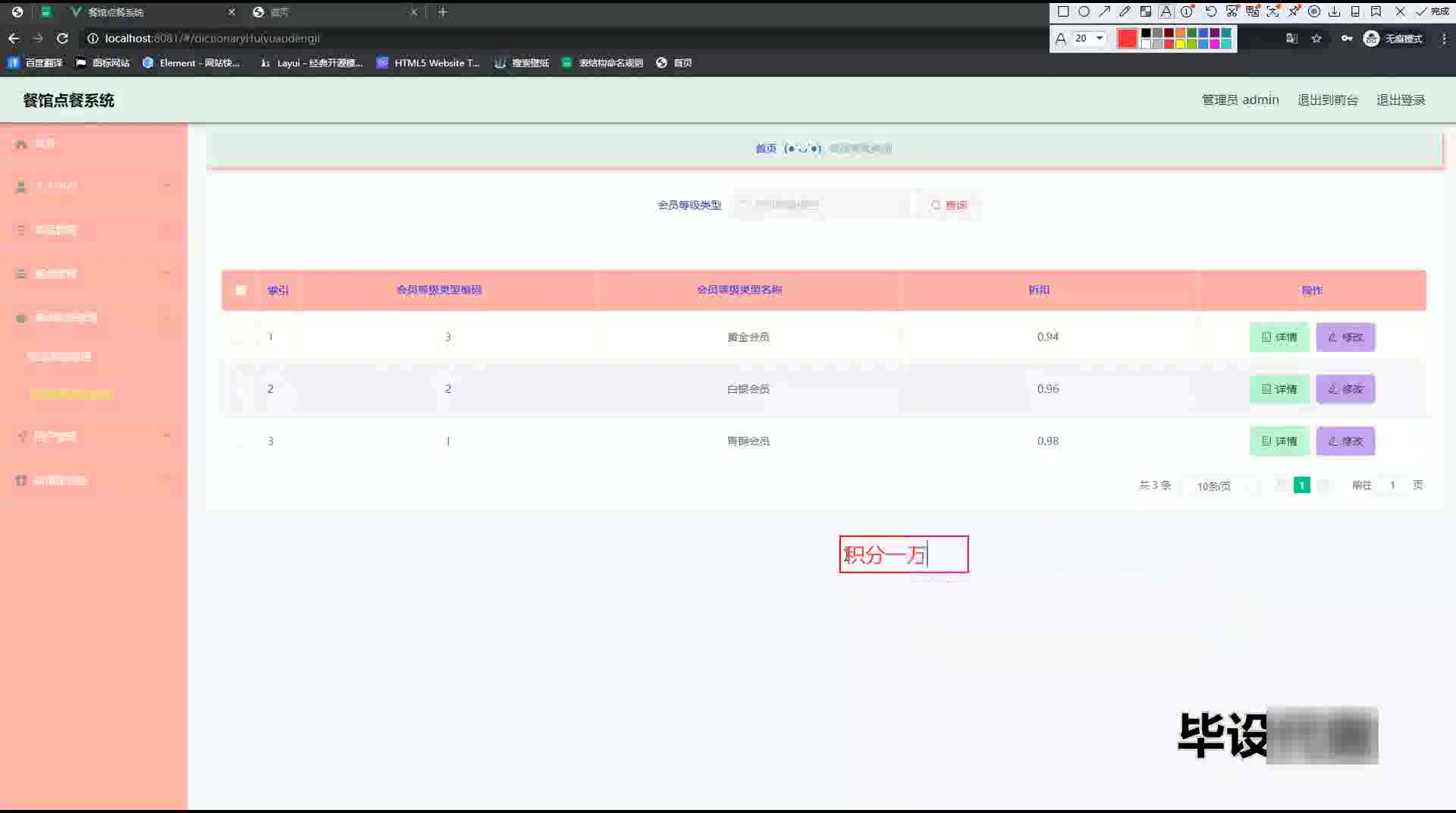The width and height of the screenshot is (1456, 813).
Task: Choose the pencil drawing tool
Action: click(1125, 11)
